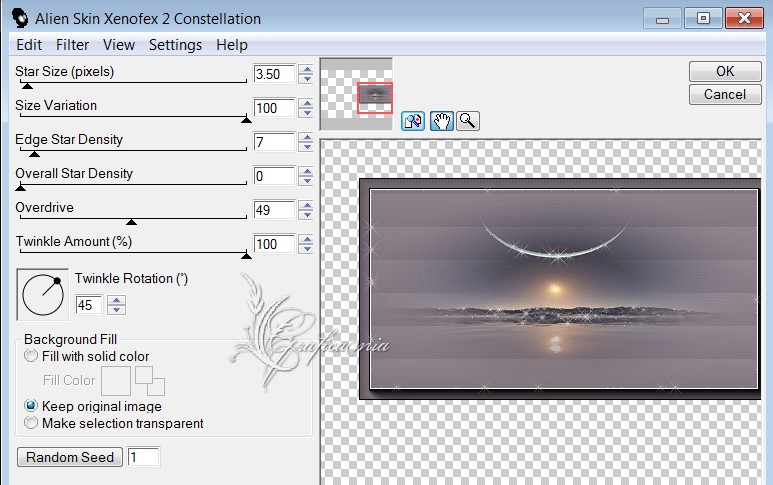The width and height of the screenshot is (773, 485).
Task: Click the Twinkle Amount slider handle
Action: pos(246,256)
